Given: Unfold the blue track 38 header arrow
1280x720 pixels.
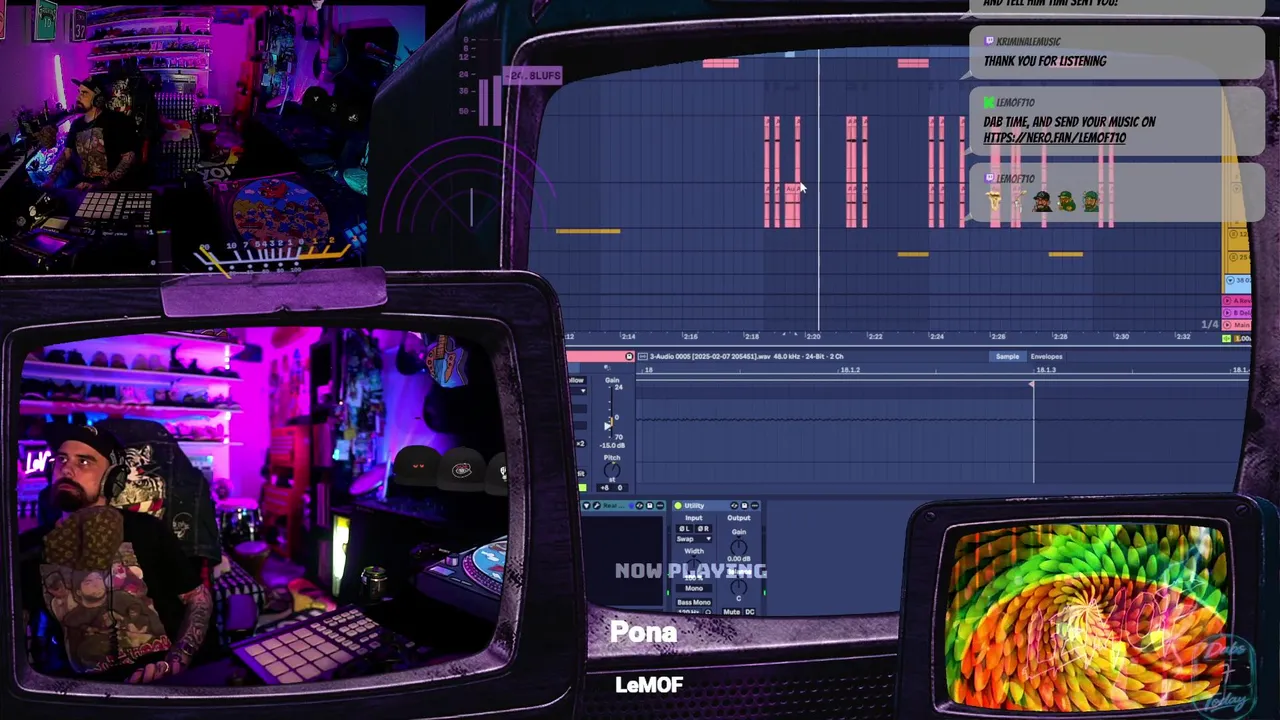Looking at the screenshot, I should (x=1230, y=280).
